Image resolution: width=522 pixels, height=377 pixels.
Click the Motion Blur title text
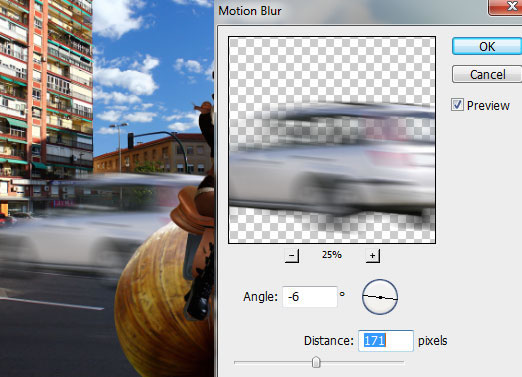(250, 11)
